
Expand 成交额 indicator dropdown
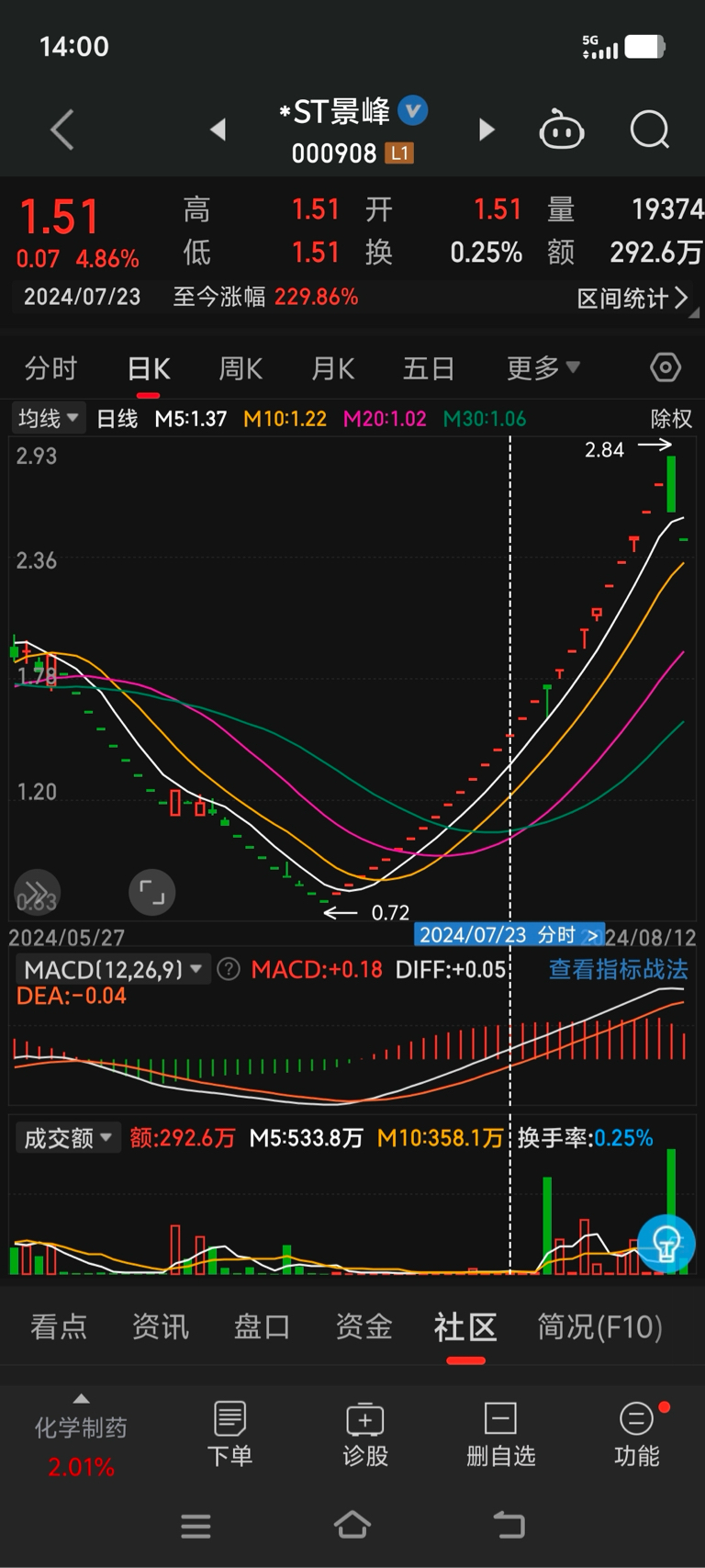pyautogui.click(x=68, y=1138)
